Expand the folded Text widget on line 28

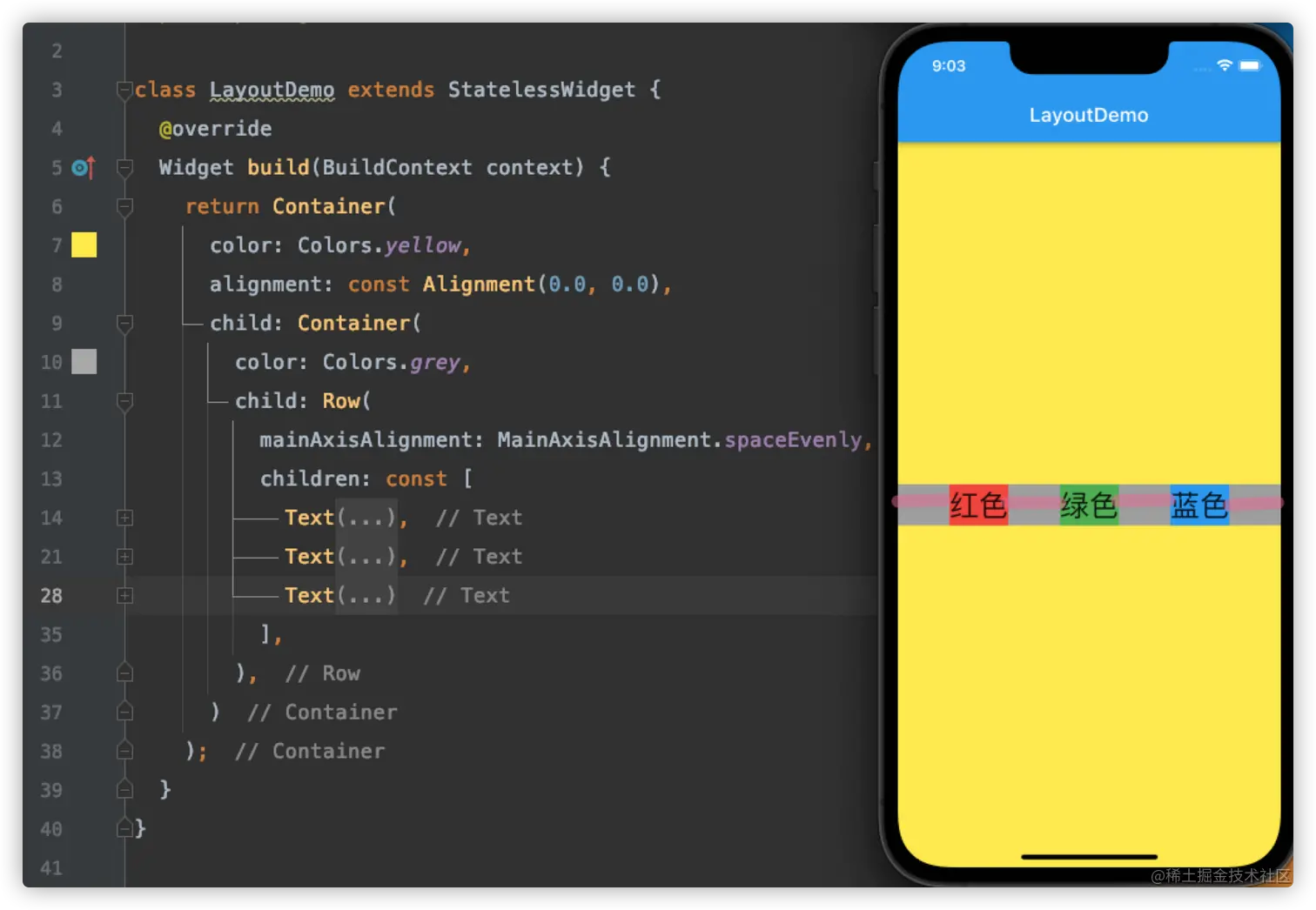(x=124, y=596)
